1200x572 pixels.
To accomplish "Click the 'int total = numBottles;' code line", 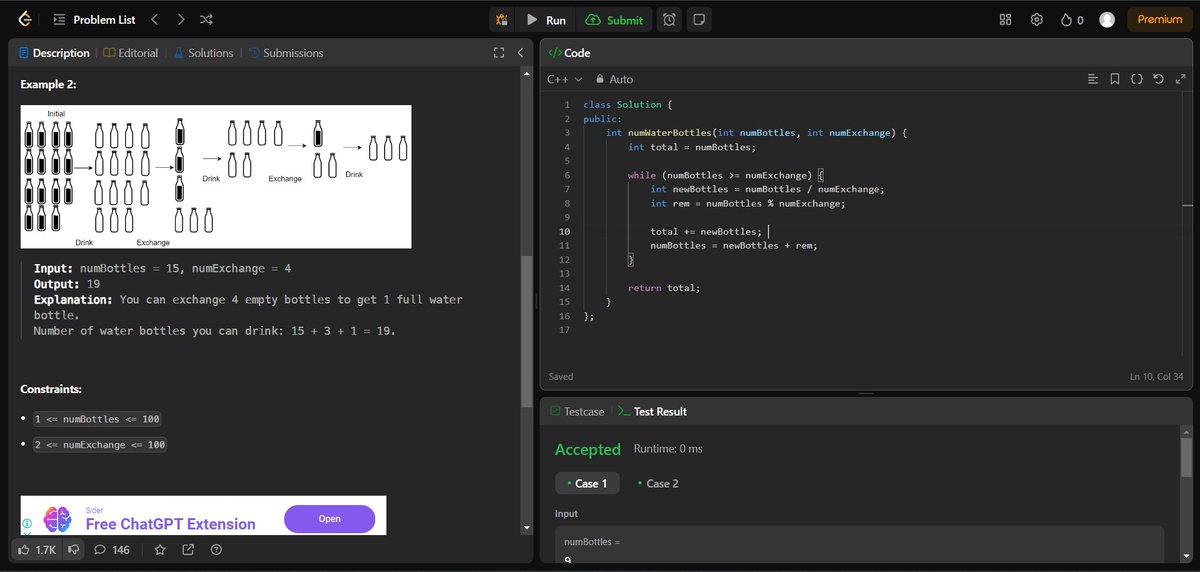I will (x=692, y=147).
